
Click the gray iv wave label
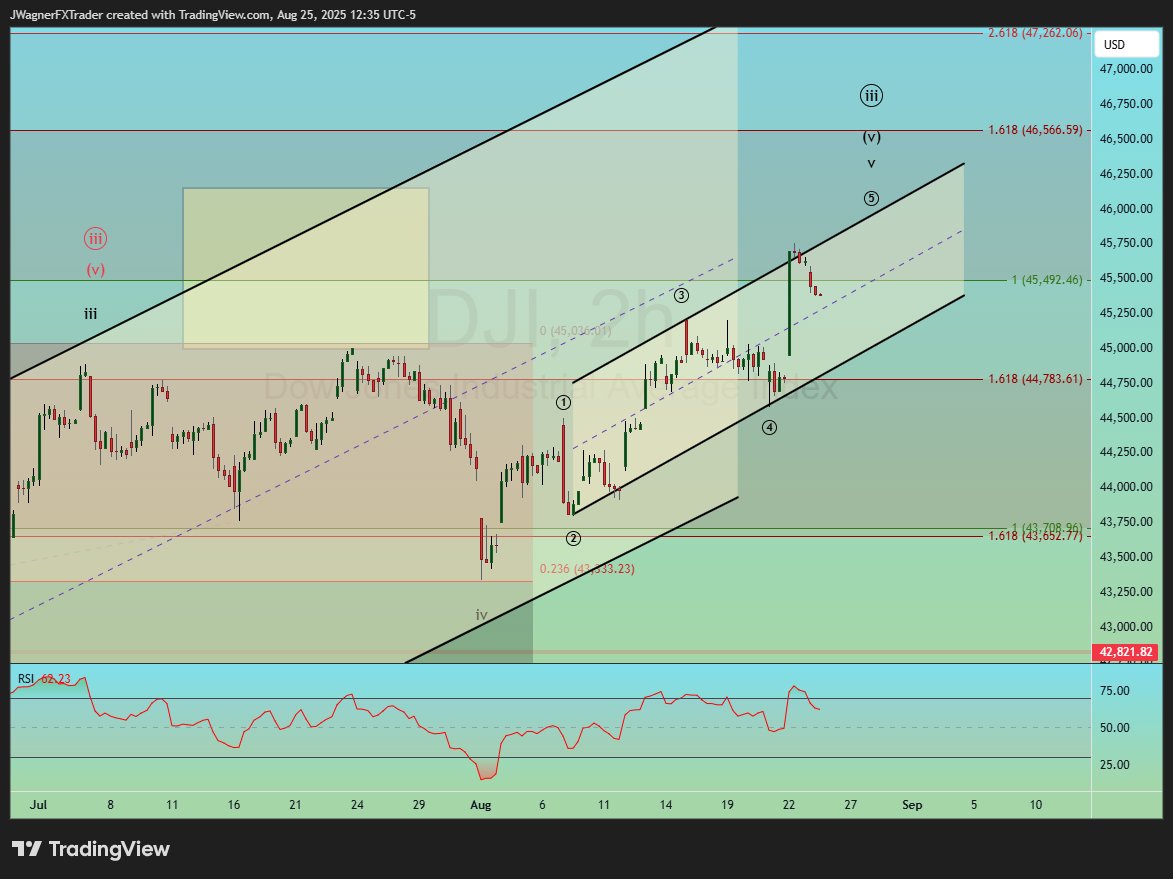coord(481,615)
